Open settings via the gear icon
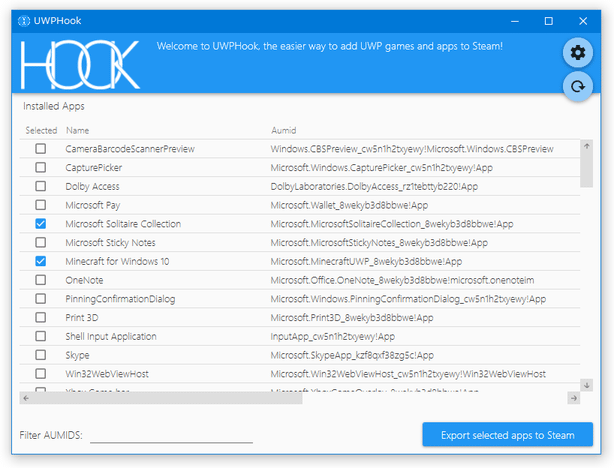The image size is (614, 468). tap(578, 52)
